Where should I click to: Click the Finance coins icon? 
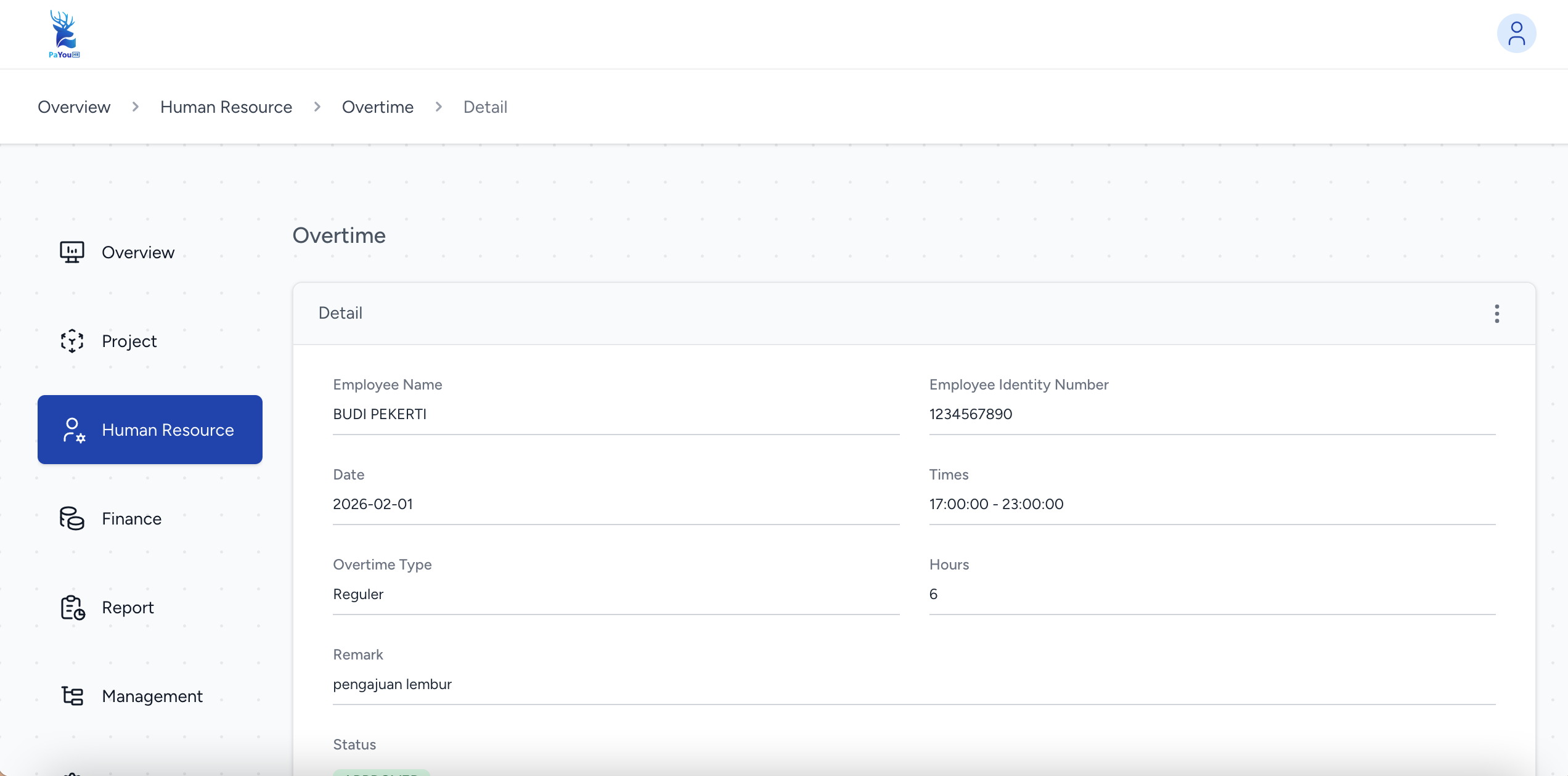pyautogui.click(x=72, y=518)
